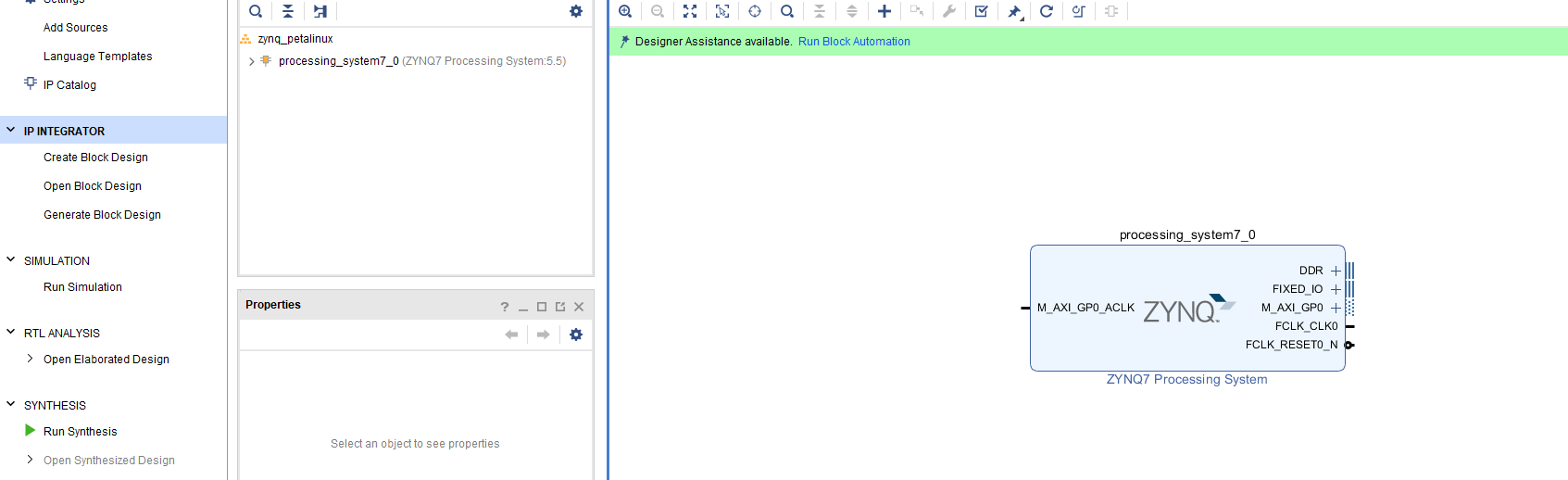Go forward in Properties panel history
This screenshot has width=1568, height=480.
coord(544,335)
